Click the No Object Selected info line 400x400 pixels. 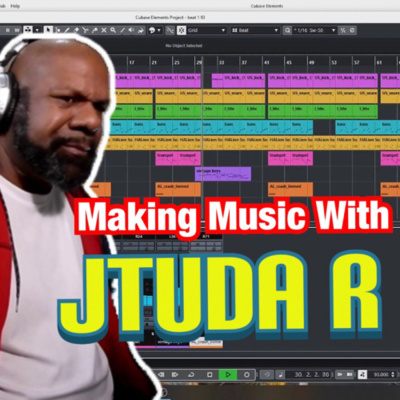click(184, 46)
